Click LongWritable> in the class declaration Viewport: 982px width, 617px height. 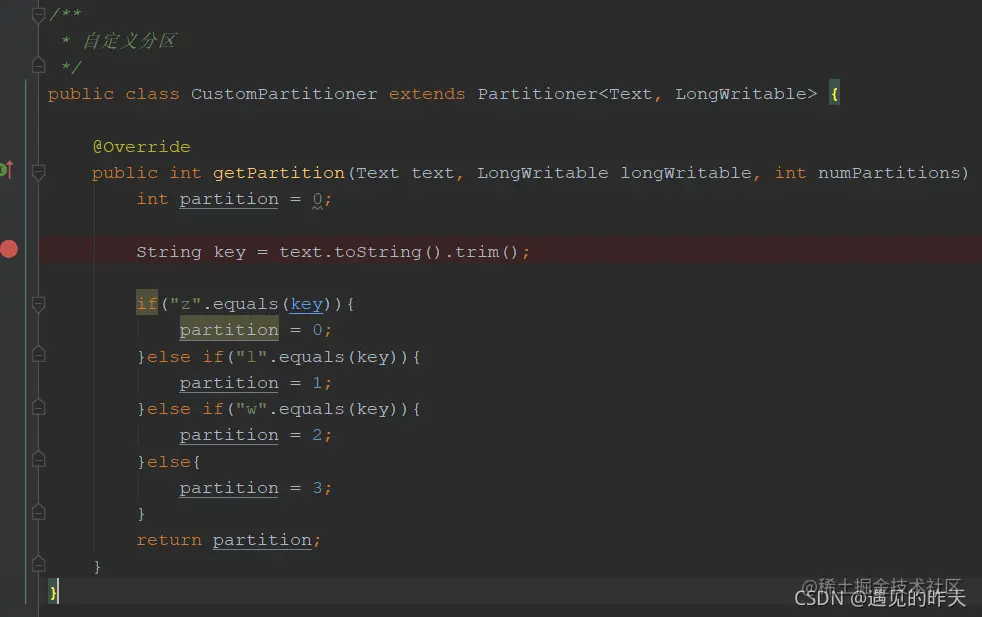pos(746,94)
